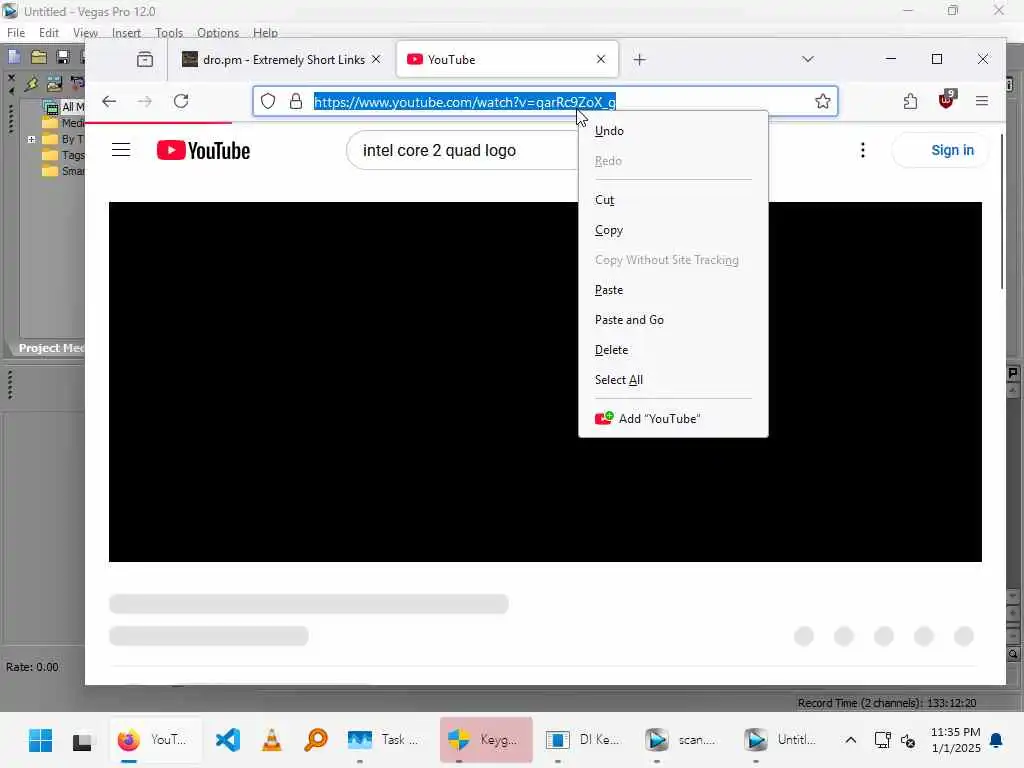Image resolution: width=1024 pixels, height=768 pixels.
Task: Click the selected URL in address bar
Action: (464, 102)
